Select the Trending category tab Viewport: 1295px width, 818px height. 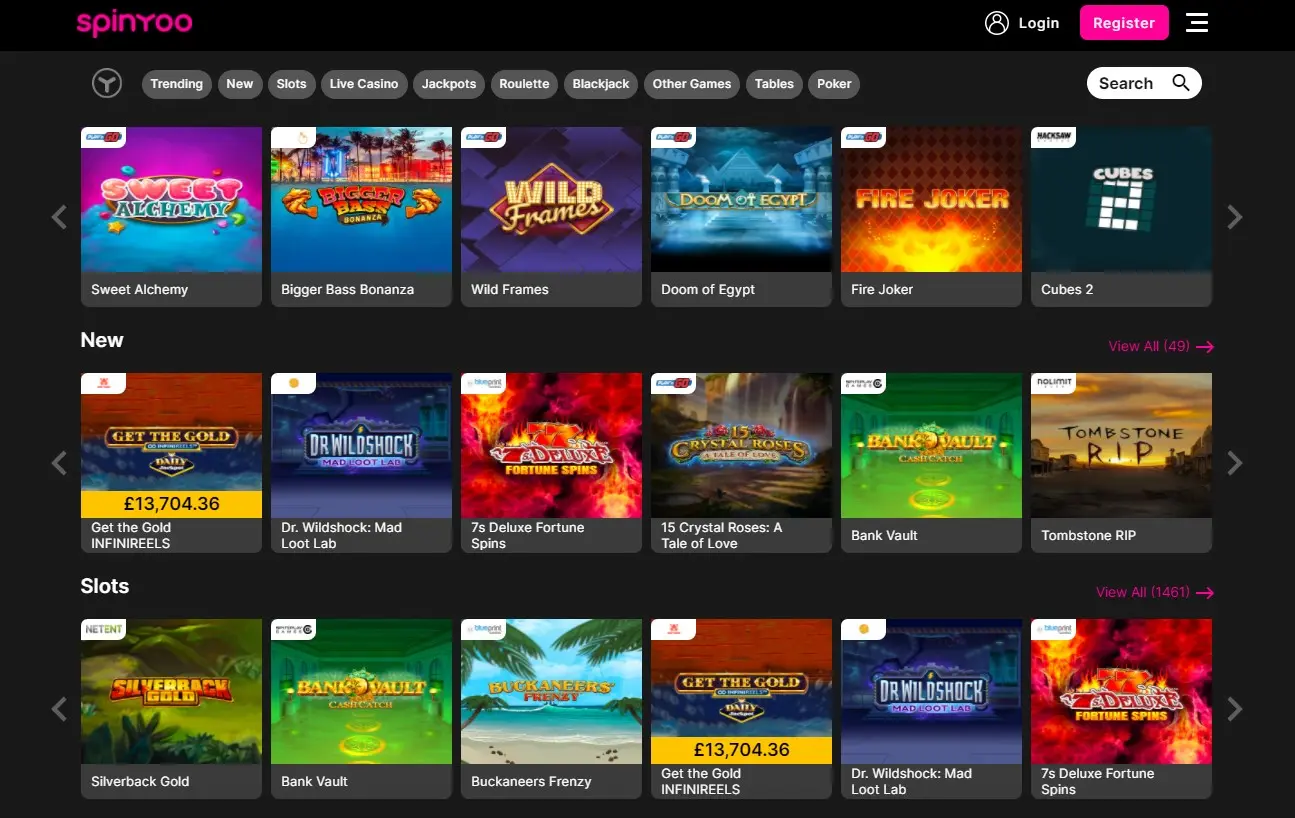[176, 84]
